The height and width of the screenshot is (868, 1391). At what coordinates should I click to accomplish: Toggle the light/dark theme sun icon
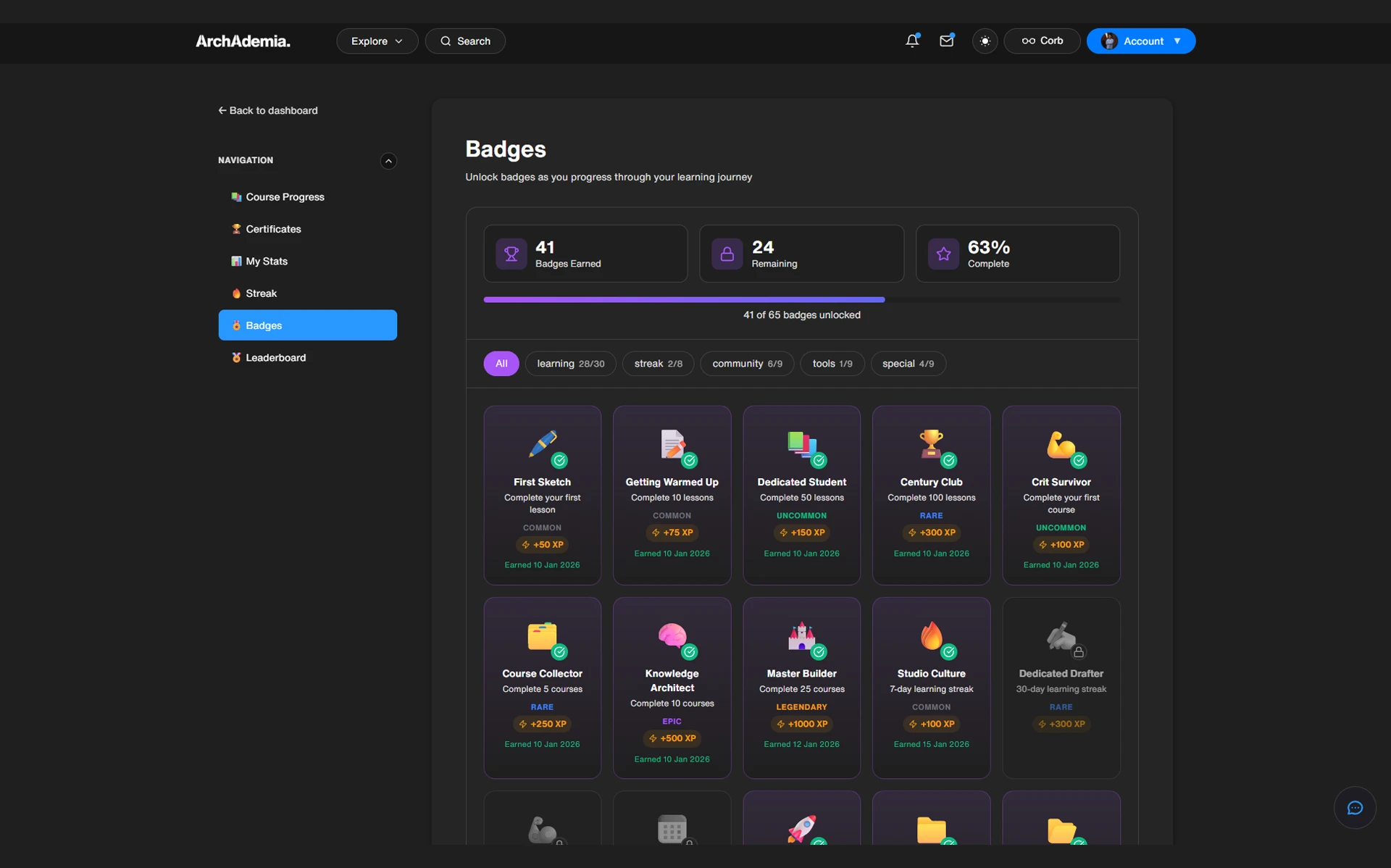[985, 41]
